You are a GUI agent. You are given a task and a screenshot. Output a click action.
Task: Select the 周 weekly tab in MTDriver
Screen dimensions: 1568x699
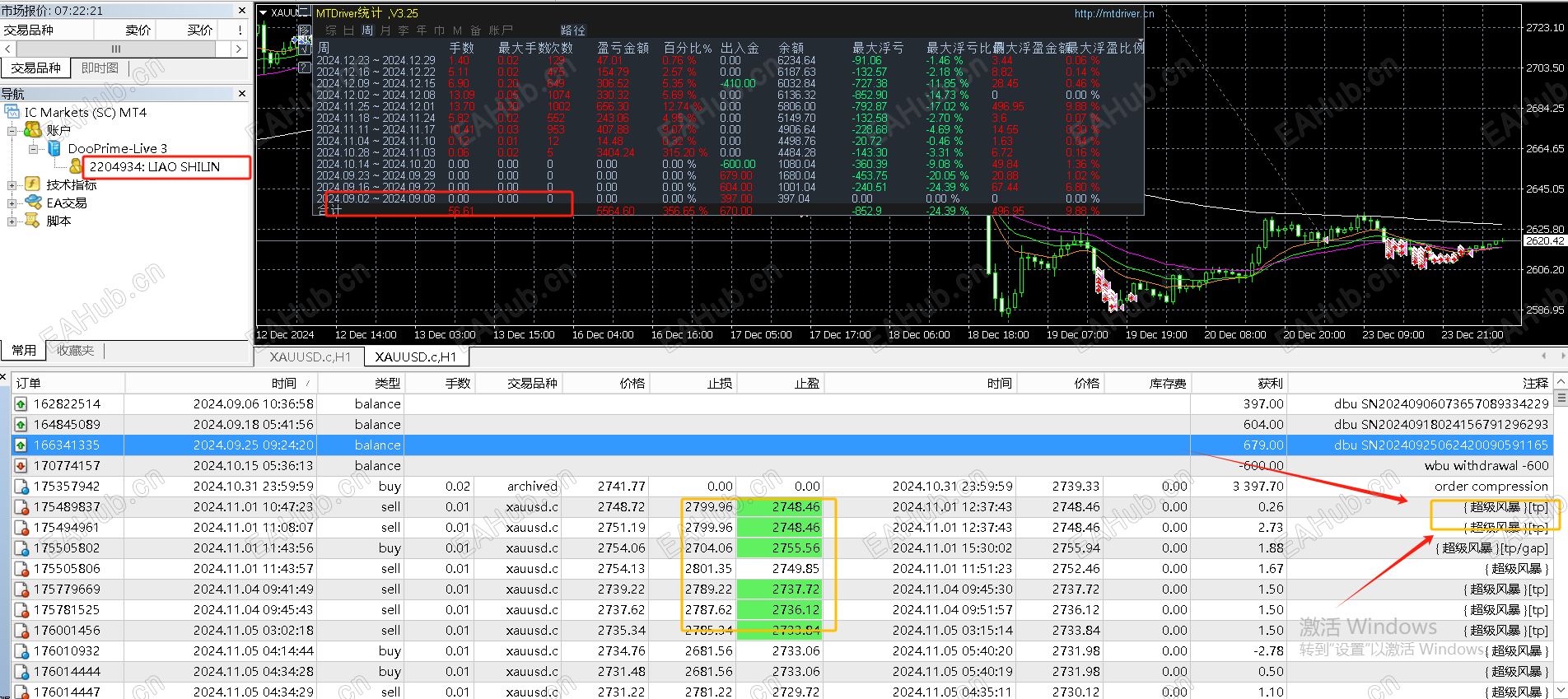pyautogui.click(x=367, y=30)
